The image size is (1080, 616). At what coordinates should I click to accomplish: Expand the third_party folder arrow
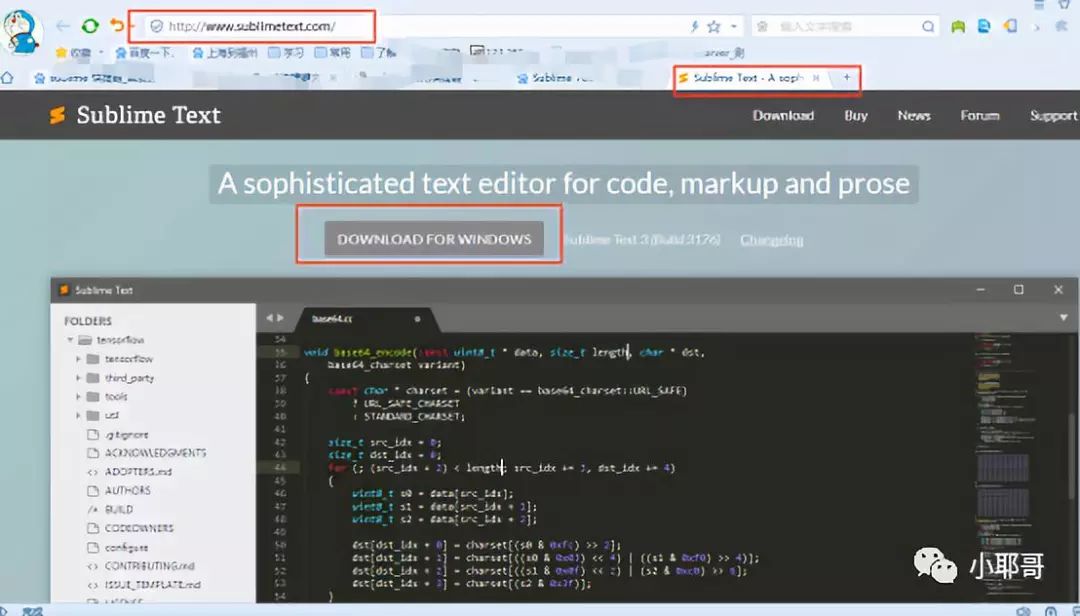tap(79, 378)
